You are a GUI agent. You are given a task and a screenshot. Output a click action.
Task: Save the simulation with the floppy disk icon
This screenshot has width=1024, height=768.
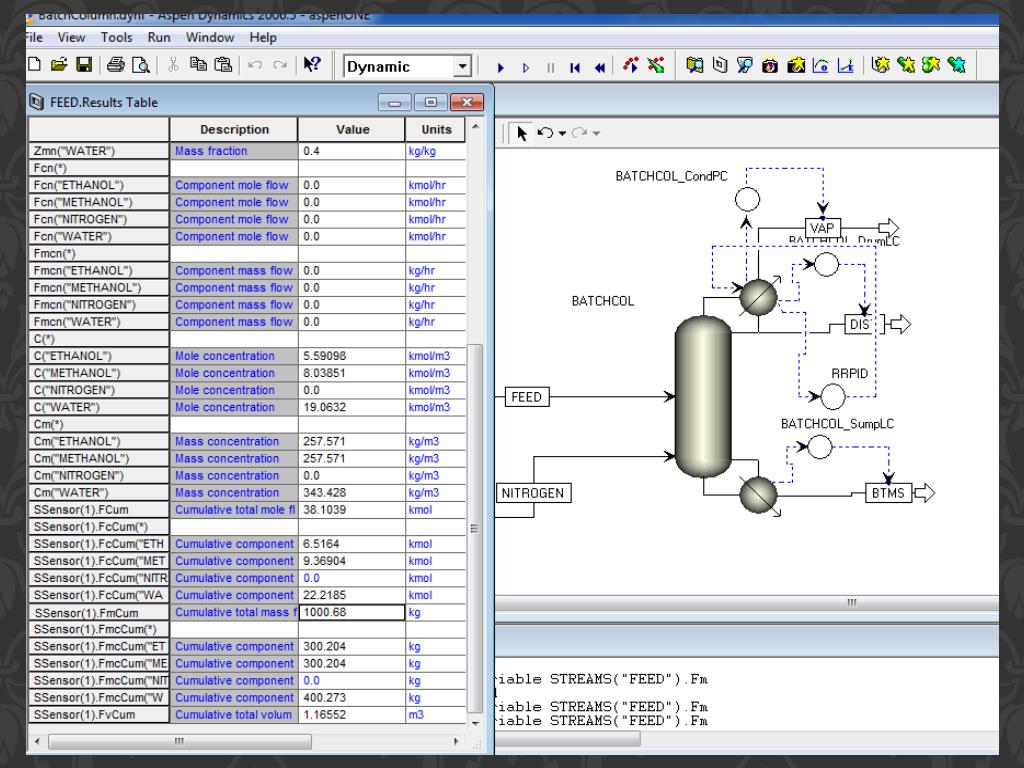pos(84,65)
